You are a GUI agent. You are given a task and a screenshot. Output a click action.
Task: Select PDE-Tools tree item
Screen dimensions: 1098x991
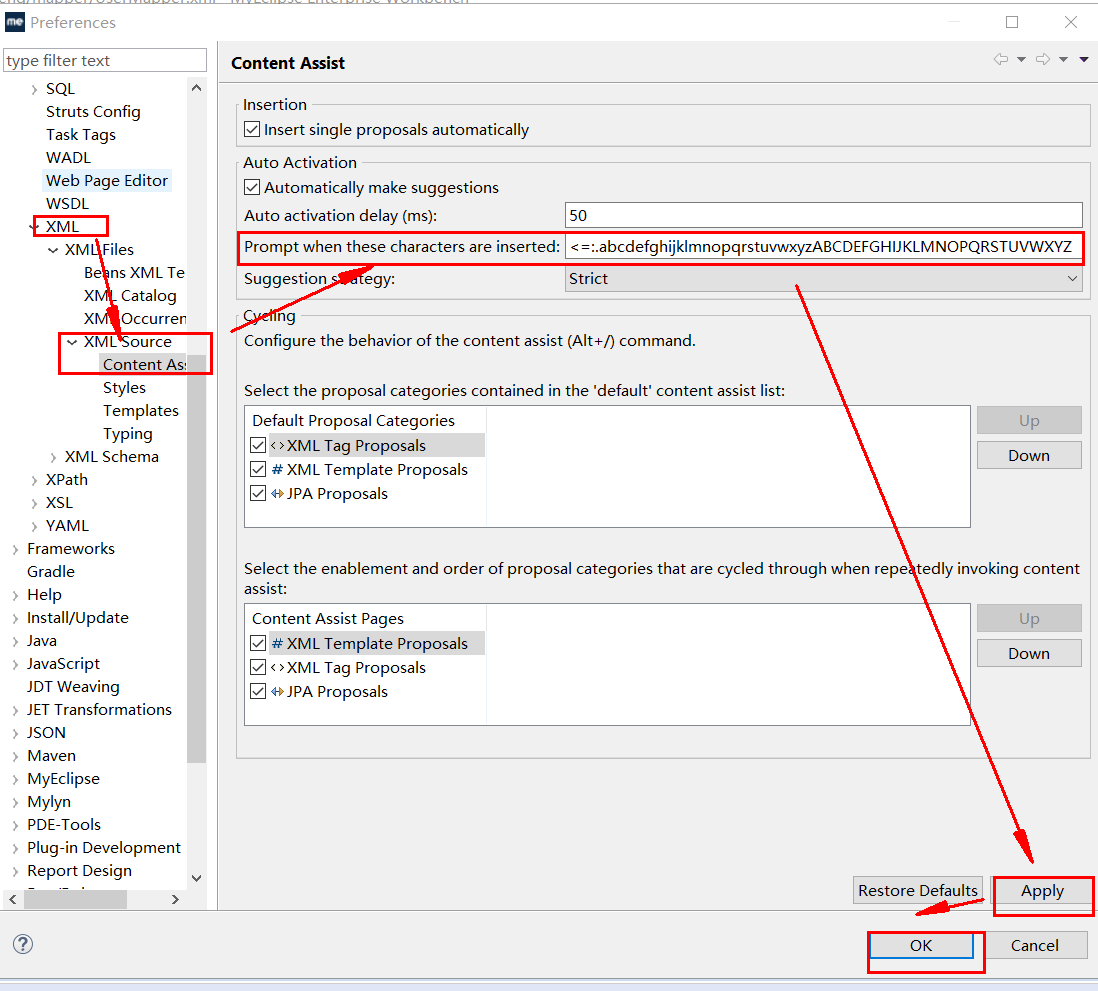(64, 824)
